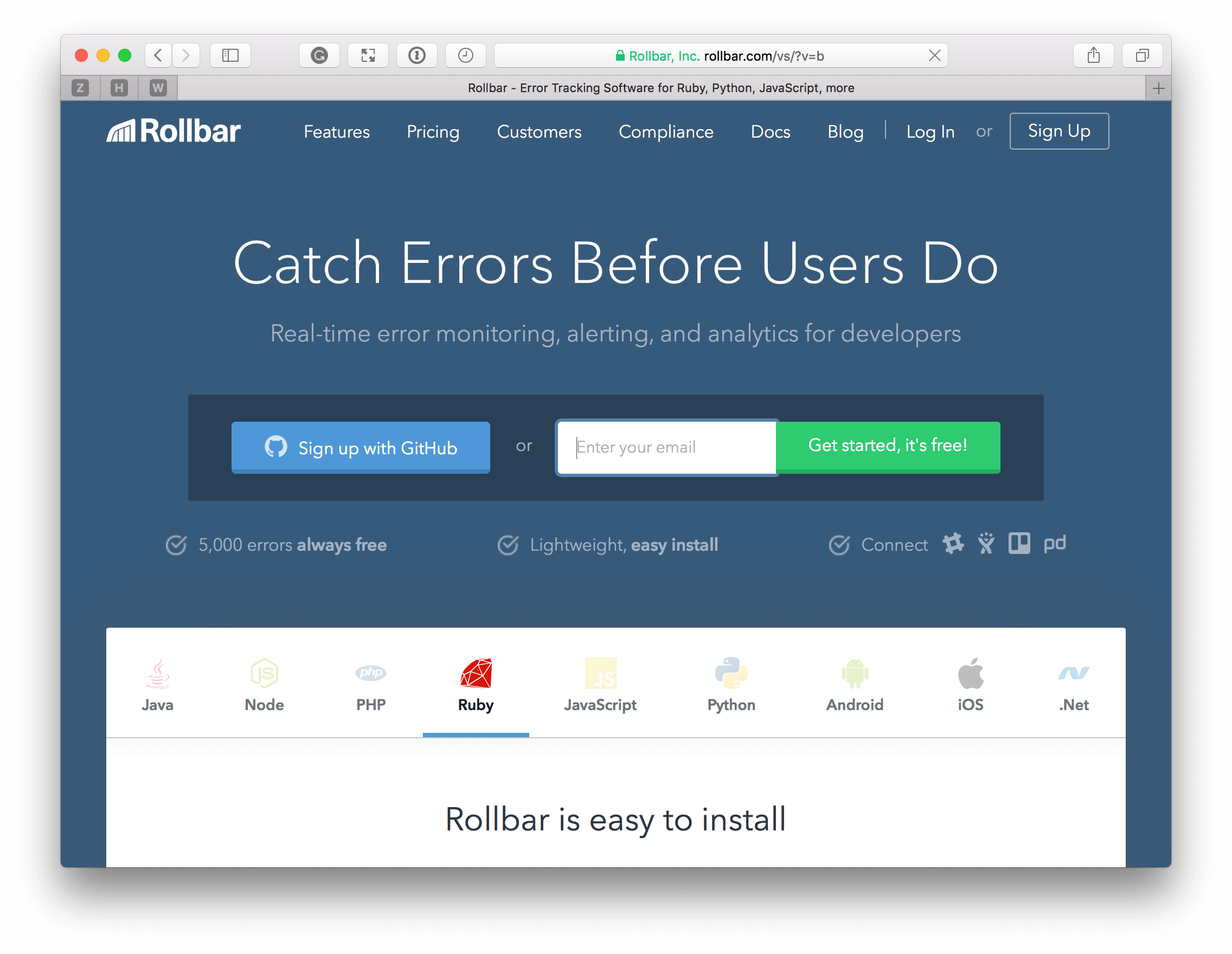Click the Trello integration icon
Image resolution: width=1232 pixels, height=954 pixels.
[1019, 544]
